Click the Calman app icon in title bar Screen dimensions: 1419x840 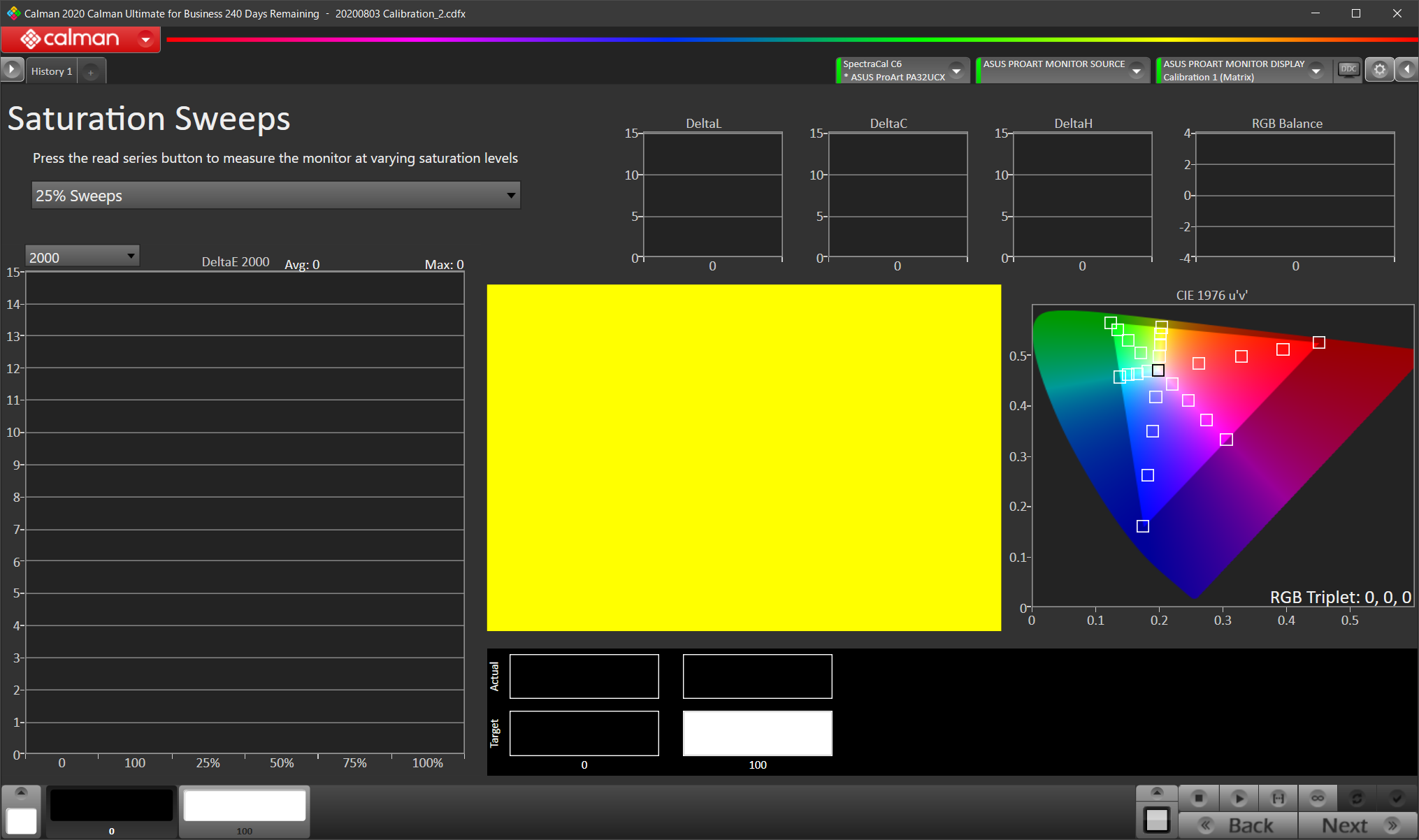(x=13, y=13)
